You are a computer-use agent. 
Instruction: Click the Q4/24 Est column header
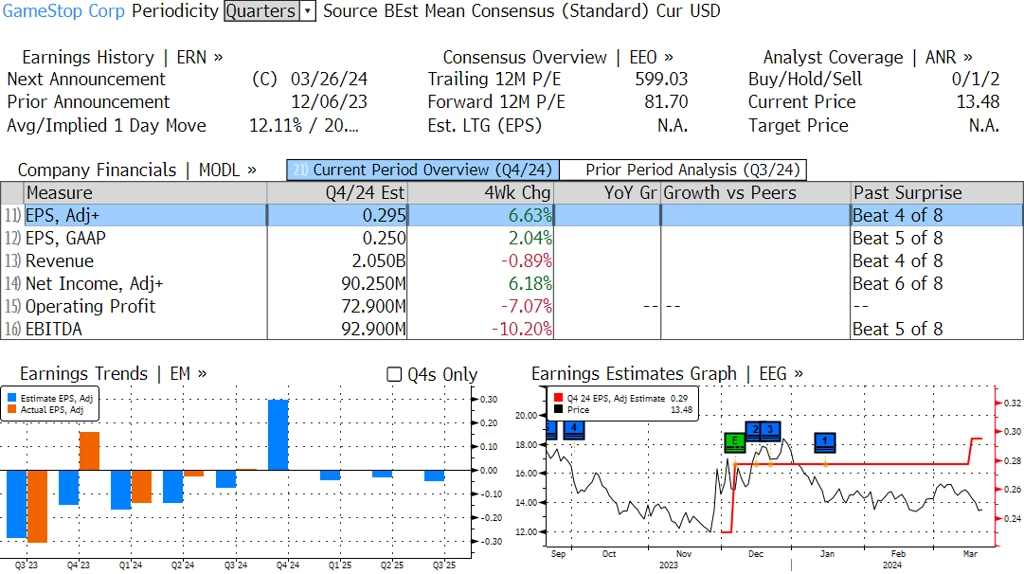coord(337,193)
